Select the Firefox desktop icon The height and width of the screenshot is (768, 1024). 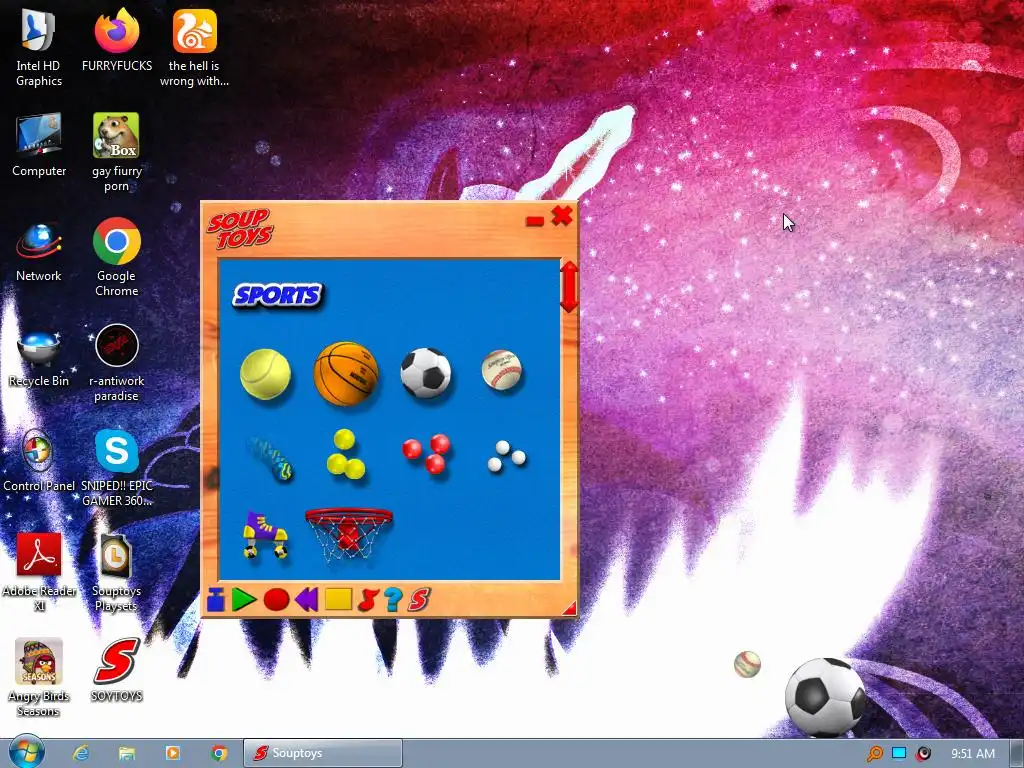pos(117,40)
